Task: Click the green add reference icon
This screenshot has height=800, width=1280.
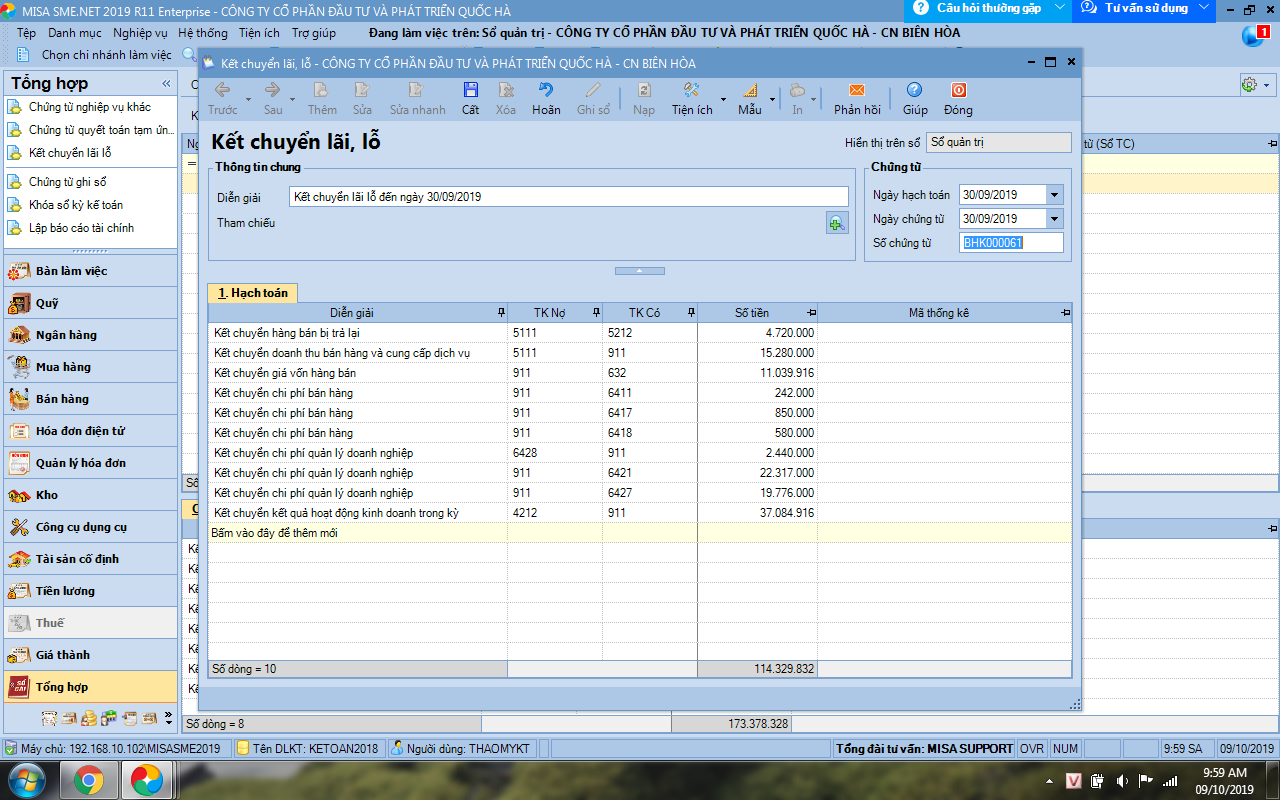Action: pyautogui.click(x=837, y=223)
